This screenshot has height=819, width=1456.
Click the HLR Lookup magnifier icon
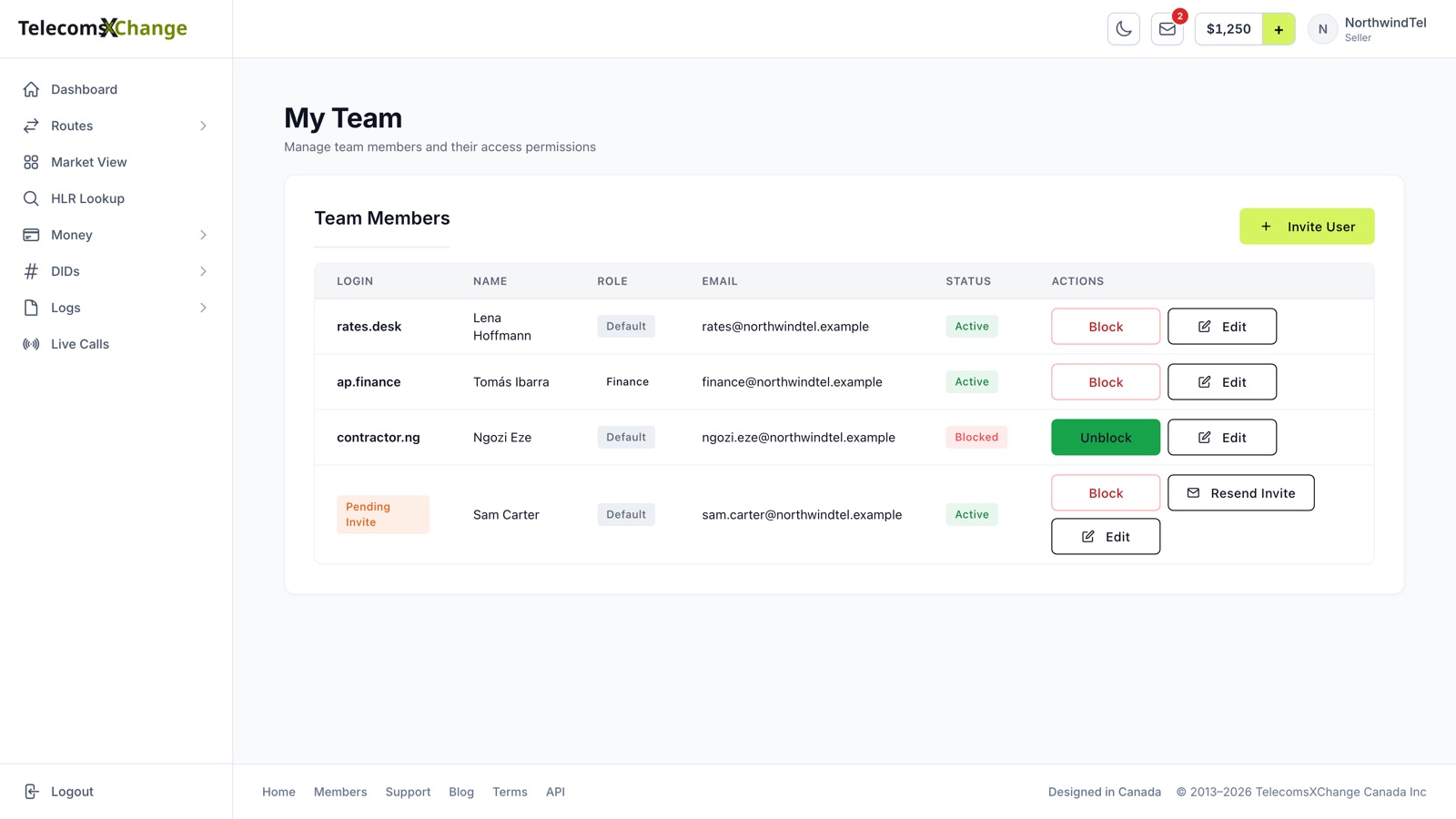31,198
